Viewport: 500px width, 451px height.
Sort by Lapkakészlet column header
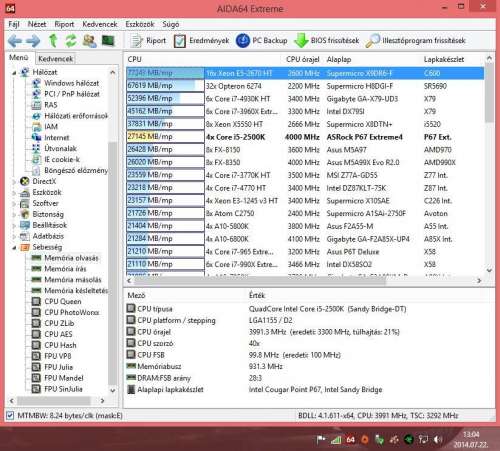point(444,60)
